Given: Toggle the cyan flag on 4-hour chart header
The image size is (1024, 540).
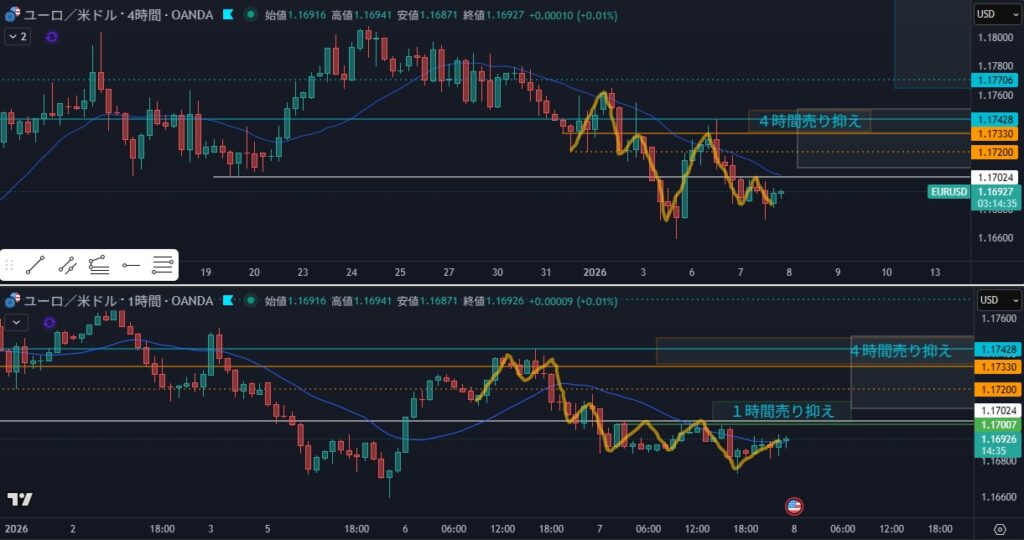Looking at the screenshot, I should pos(228,15).
